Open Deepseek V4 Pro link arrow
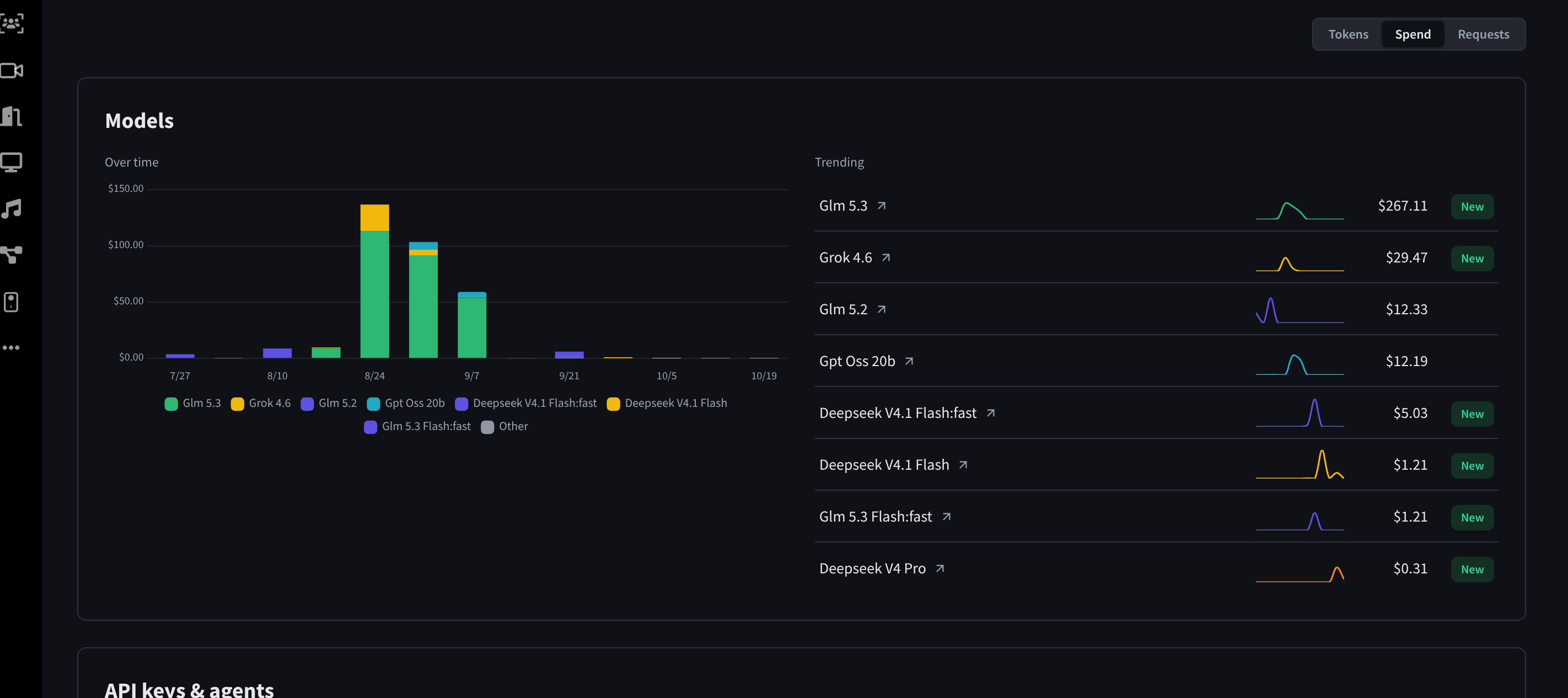 pyautogui.click(x=941, y=568)
